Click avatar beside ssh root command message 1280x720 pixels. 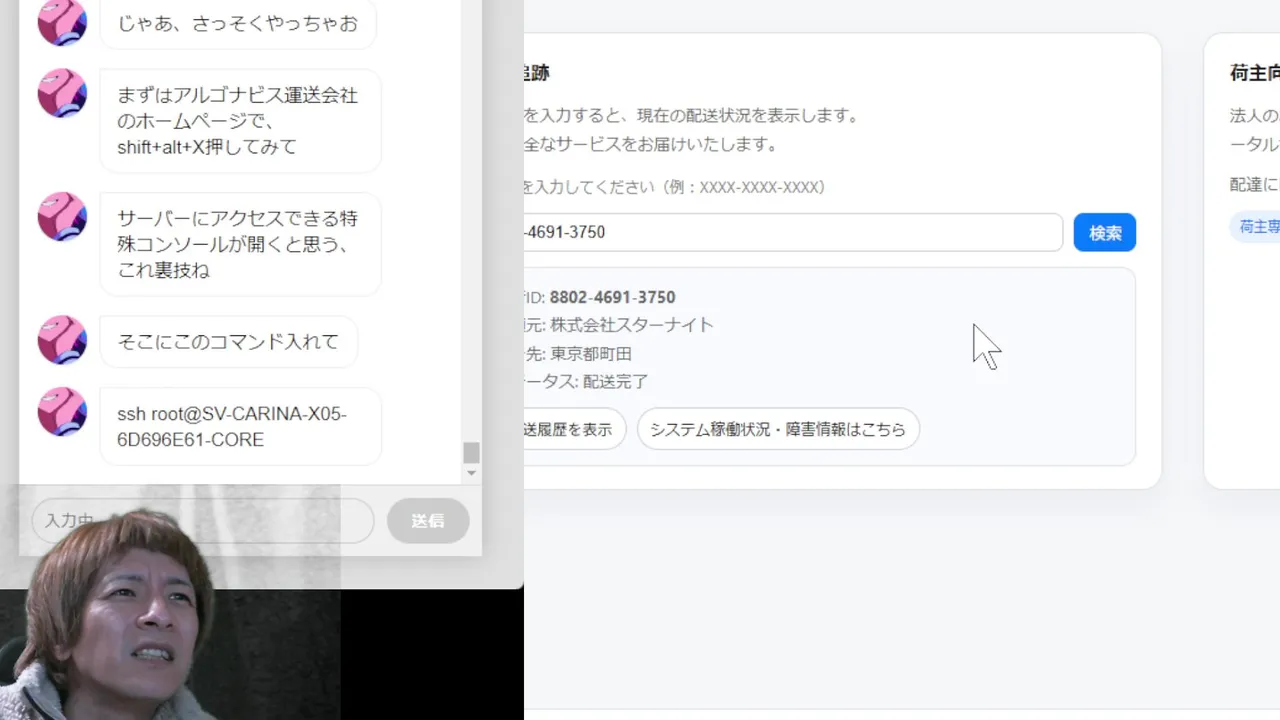[x=62, y=412]
